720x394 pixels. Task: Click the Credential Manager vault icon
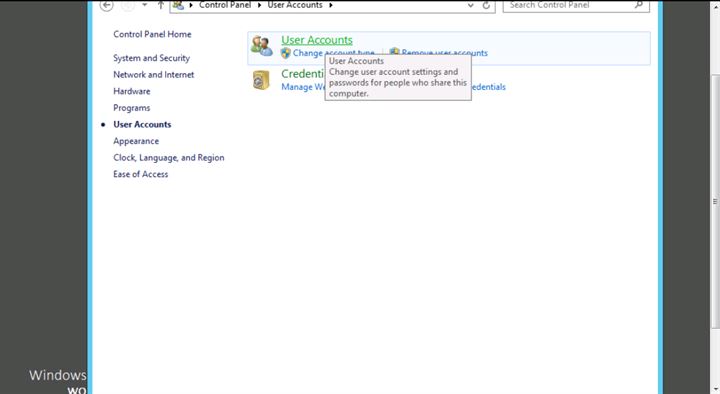click(261, 80)
